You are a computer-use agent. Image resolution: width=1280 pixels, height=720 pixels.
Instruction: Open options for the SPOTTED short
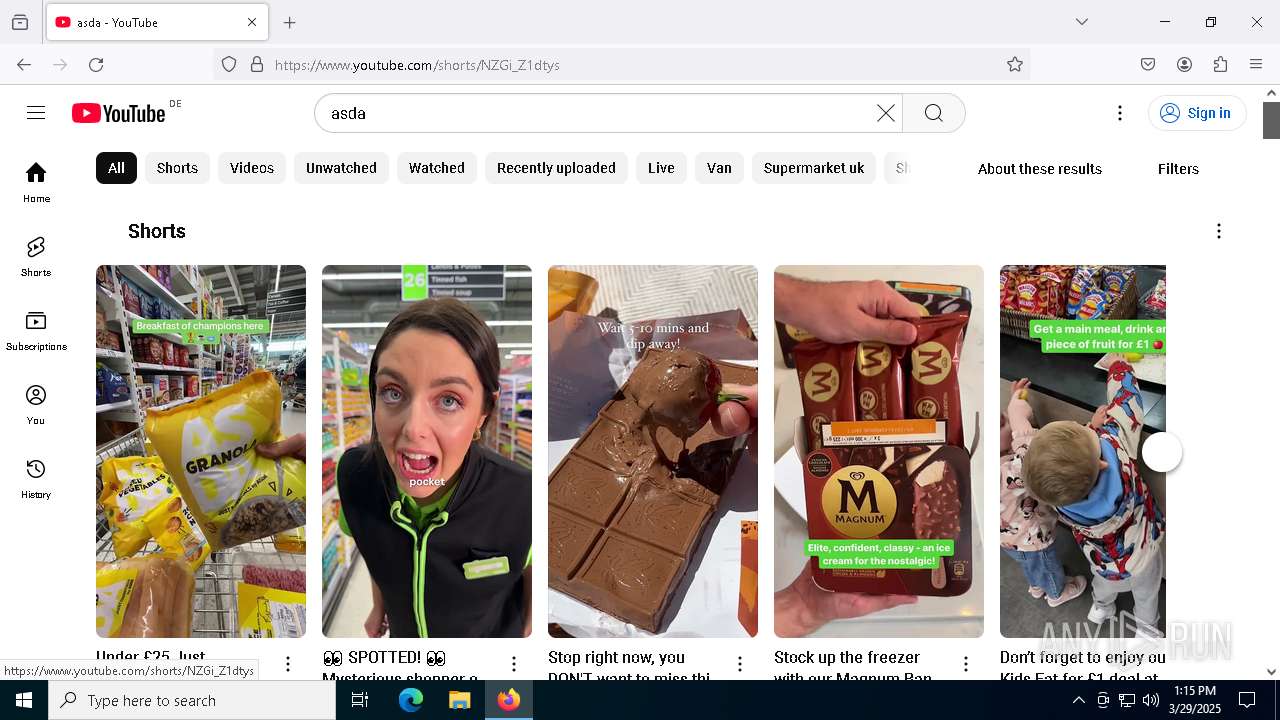pyautogui.click(x=514, y=664)
